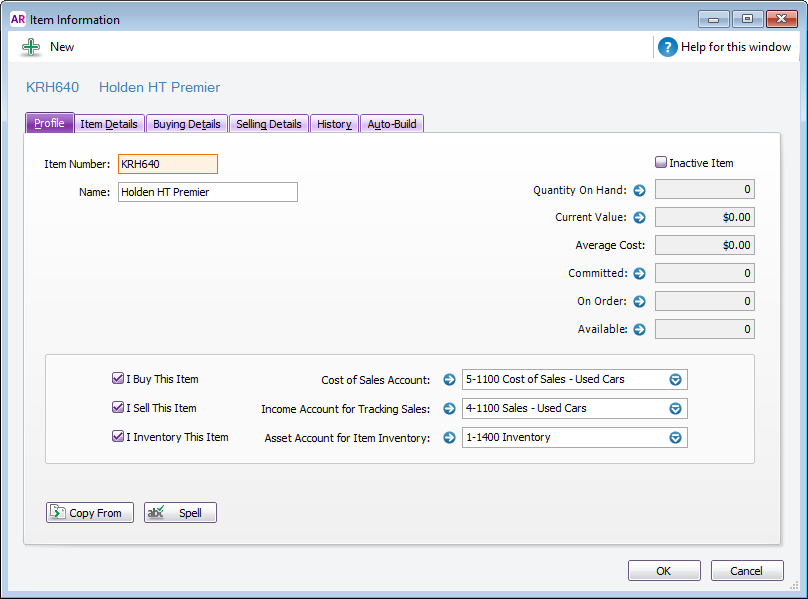Click the Asset Account zoom arrow
808x599 pixels.
[449, 438]
